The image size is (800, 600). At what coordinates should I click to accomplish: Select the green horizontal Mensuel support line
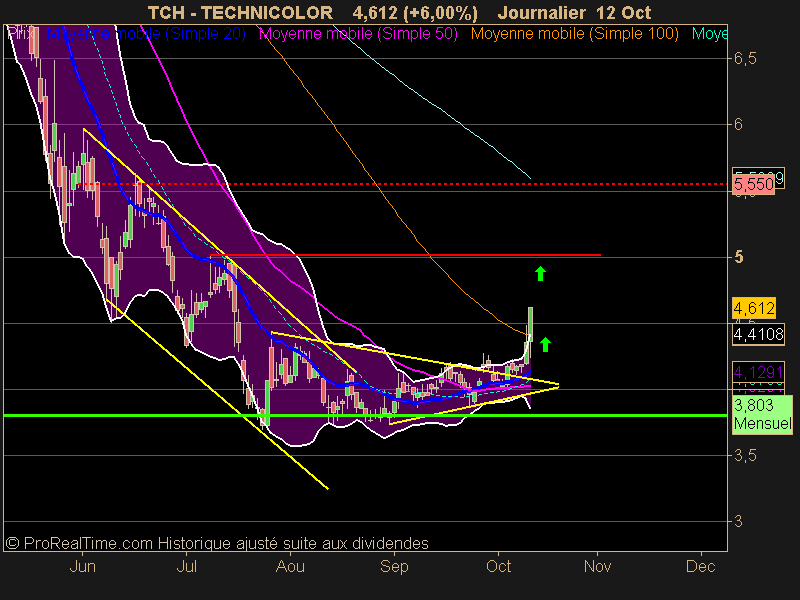coord(365,415)
